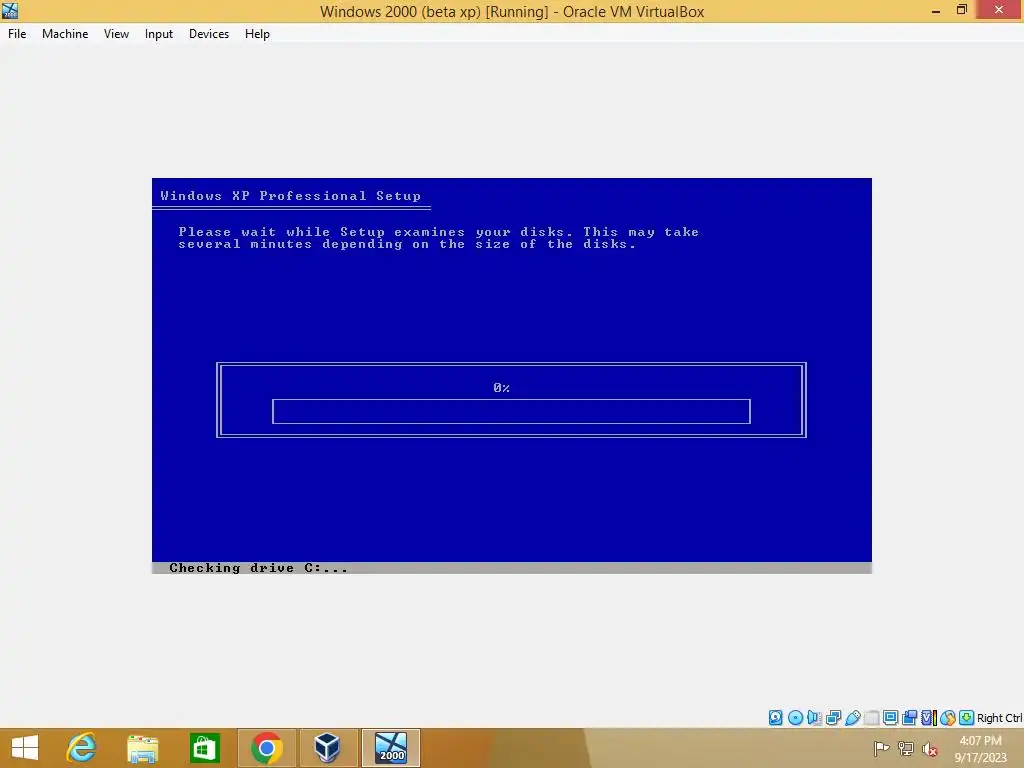Screen dimensions: 1024x768
Task: Click the muted volume tray icon
Action: tap(929, 749)
